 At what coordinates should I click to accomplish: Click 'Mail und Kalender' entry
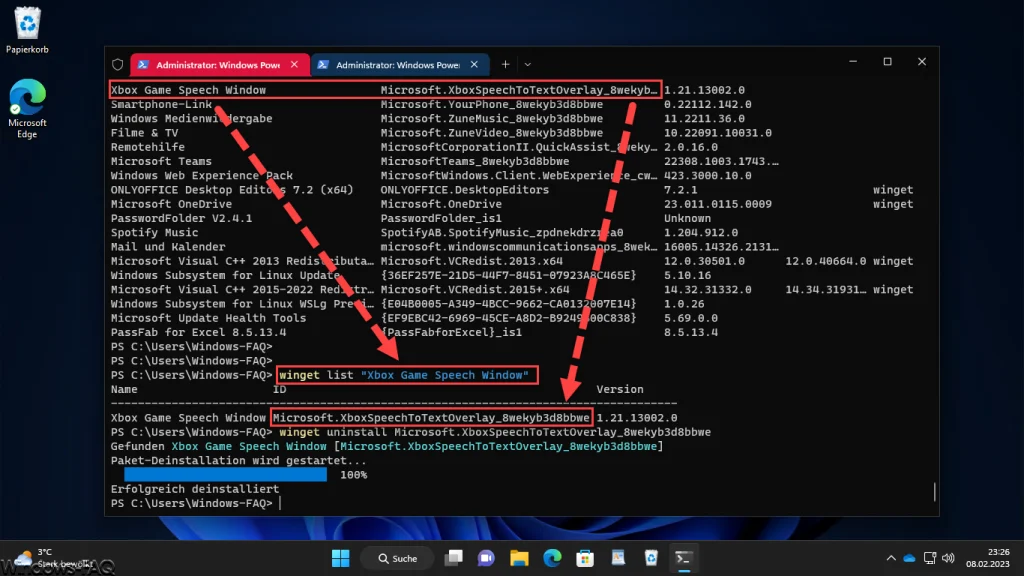click(x=168, y=247)
